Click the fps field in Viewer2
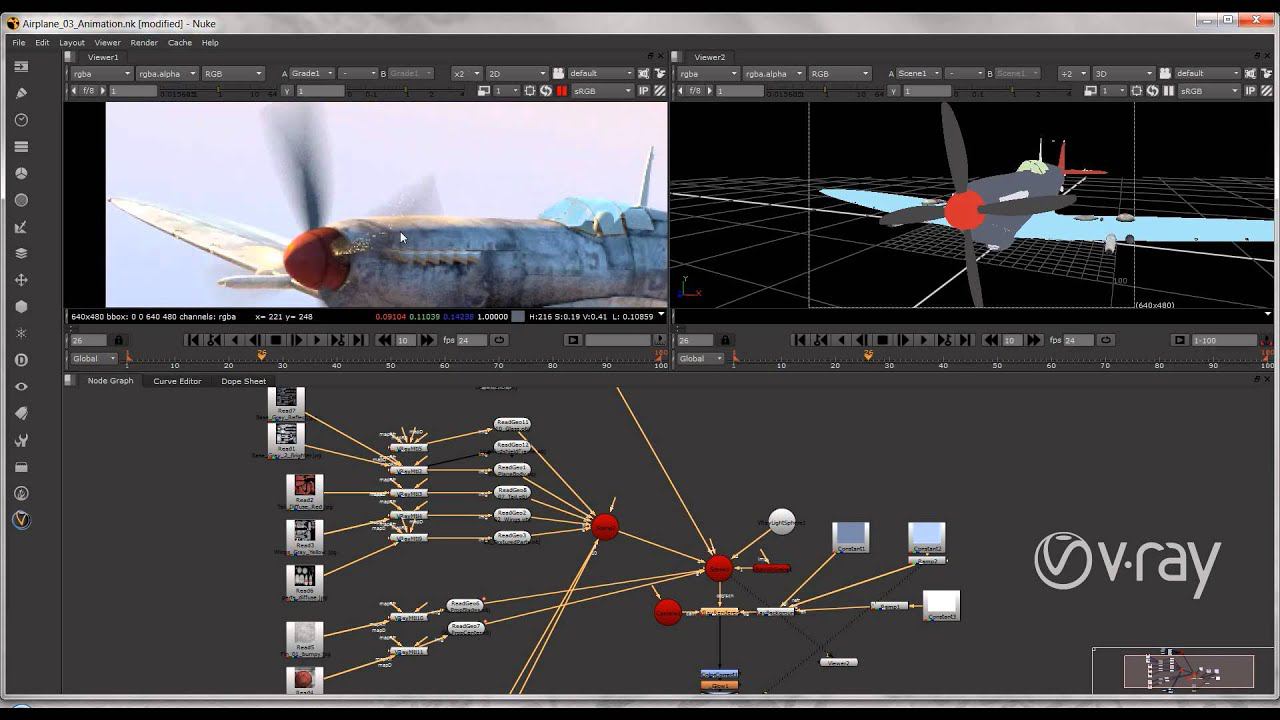This screenshot has height=720, width=1280. [x=1079, y=340]
